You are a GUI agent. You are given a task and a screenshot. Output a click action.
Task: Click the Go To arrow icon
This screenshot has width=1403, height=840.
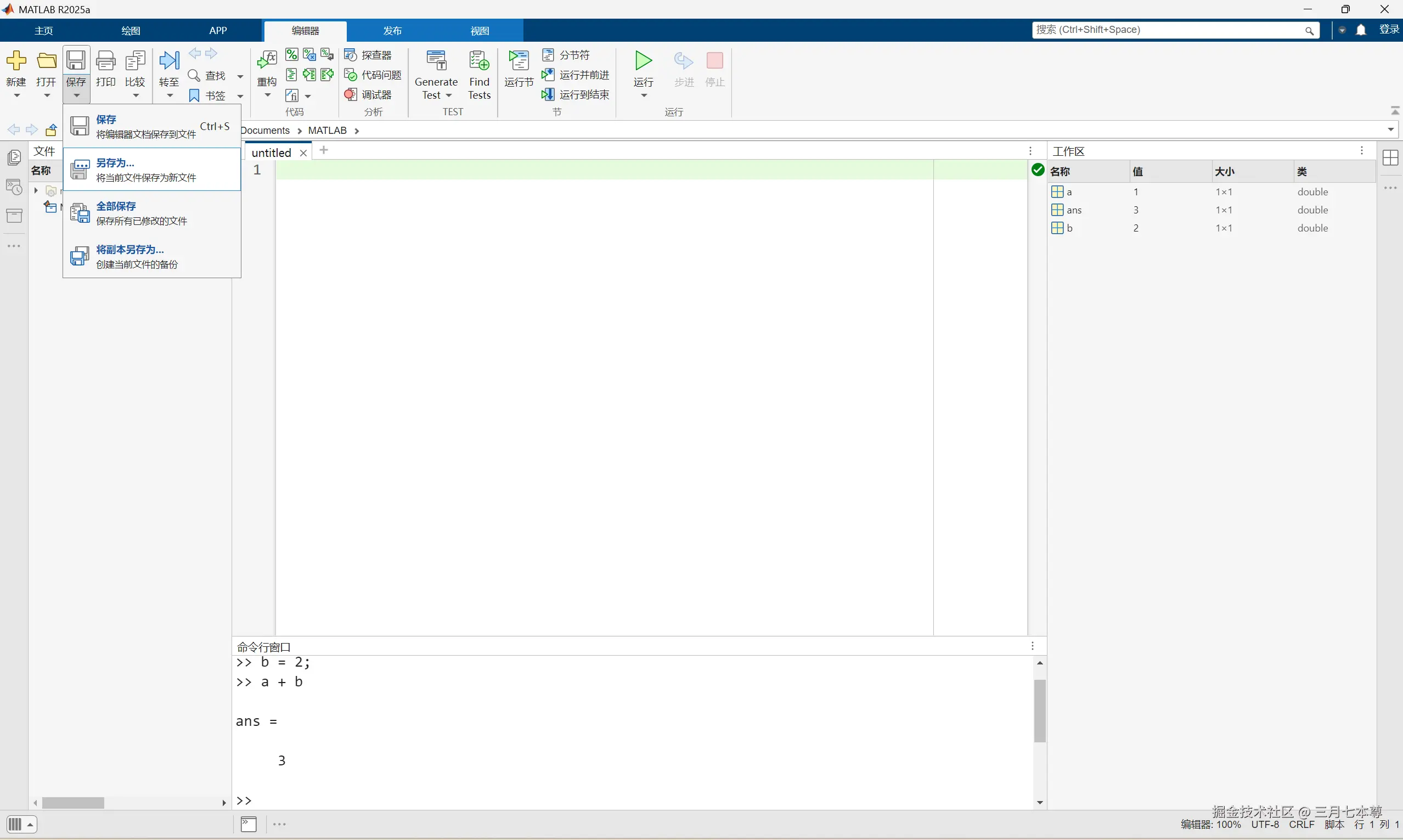(168, 60)
